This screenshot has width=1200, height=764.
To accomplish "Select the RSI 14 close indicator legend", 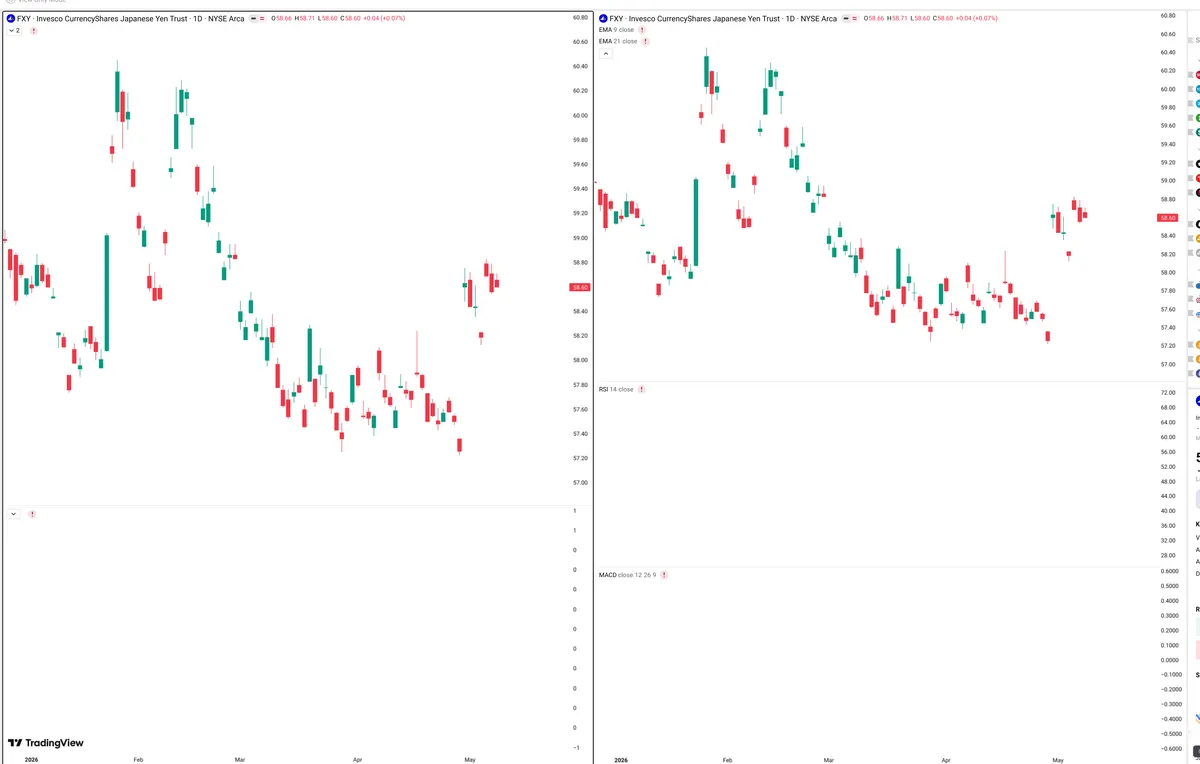I will pos(615,389).
